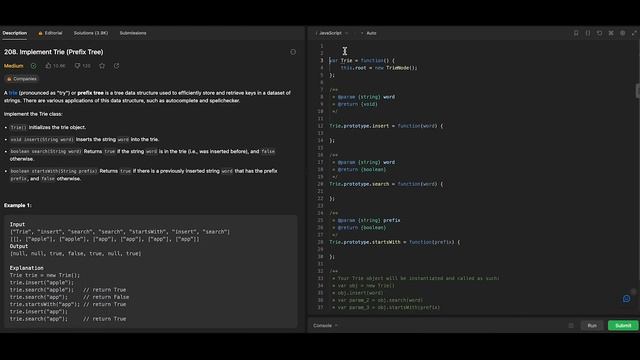This screenshot has width=640, height=360.
Task: Click the circular hint icon beside problem title
Action: pyautogui.click(x=293, y=52)
